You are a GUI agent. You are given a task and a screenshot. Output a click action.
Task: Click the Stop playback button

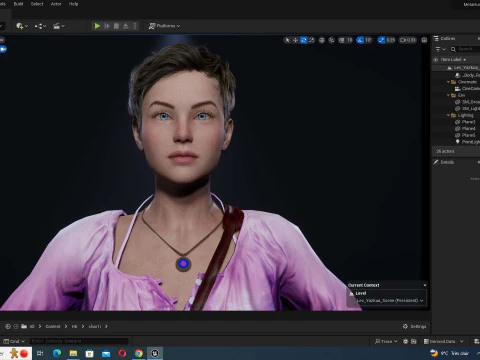click(116, 26)
